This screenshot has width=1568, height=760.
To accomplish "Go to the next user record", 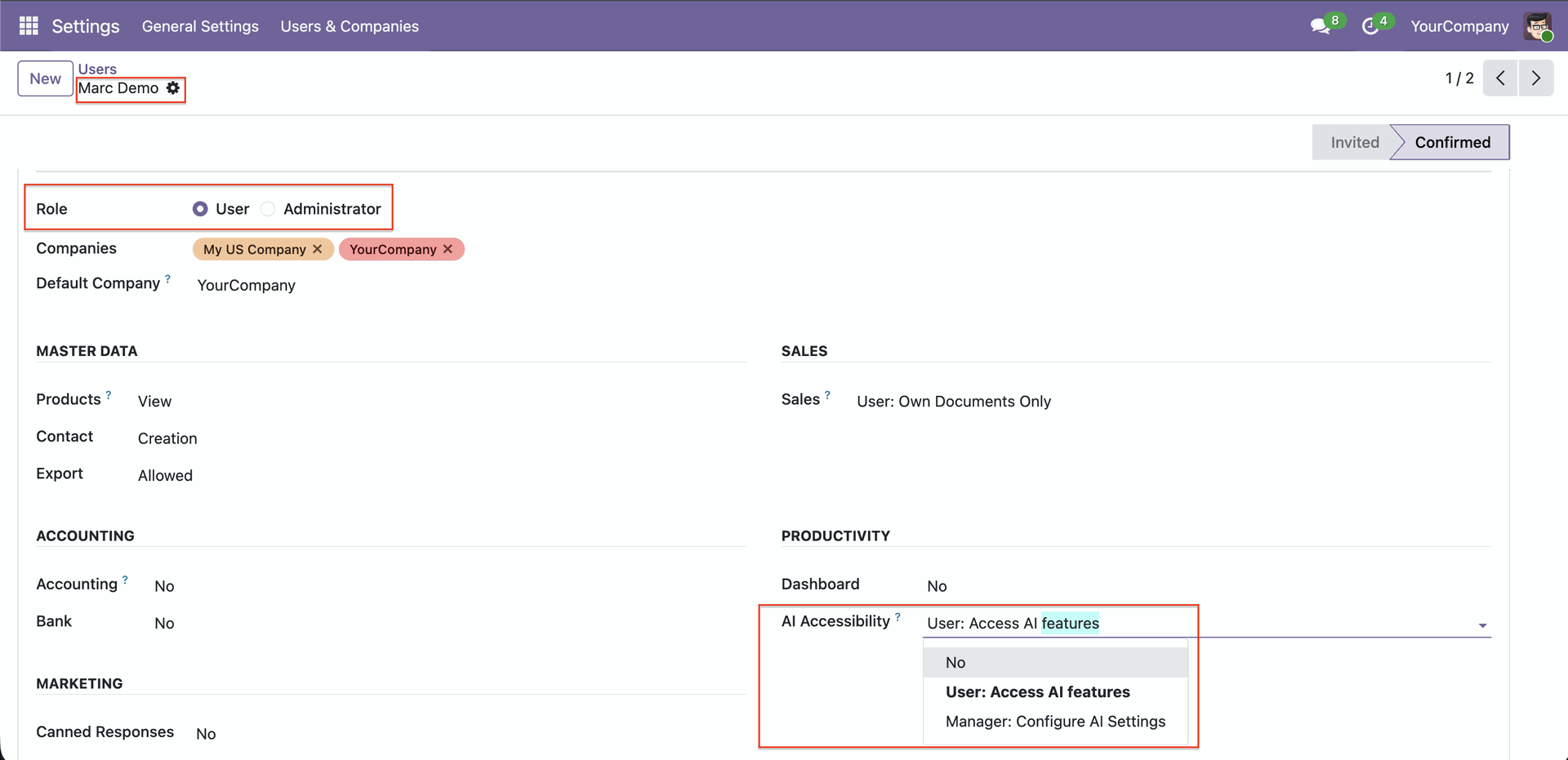I will (x=1535, y=78).
